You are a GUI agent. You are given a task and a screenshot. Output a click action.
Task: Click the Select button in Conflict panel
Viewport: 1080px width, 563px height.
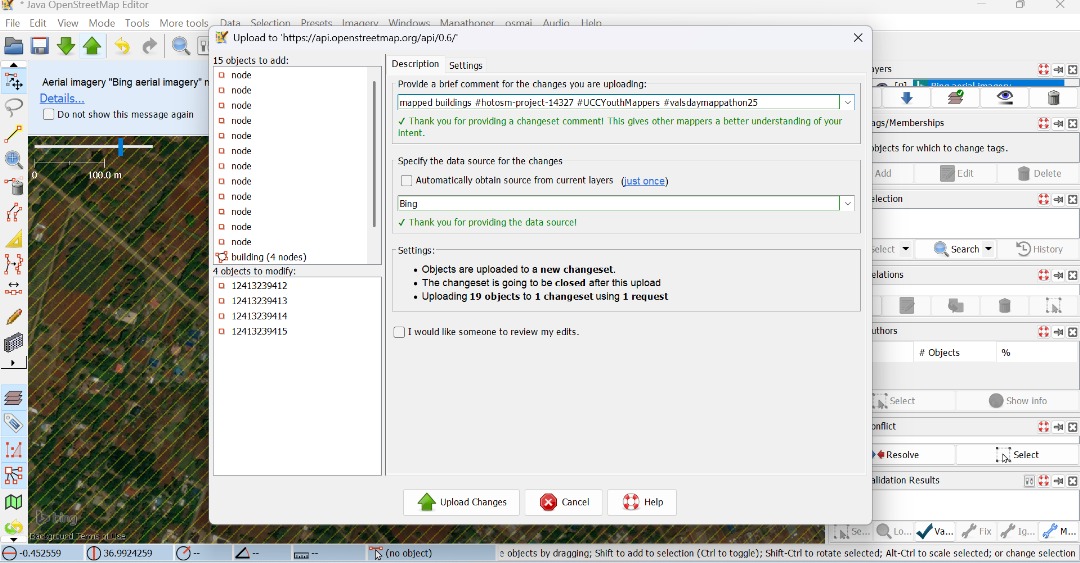point(1017,455)
